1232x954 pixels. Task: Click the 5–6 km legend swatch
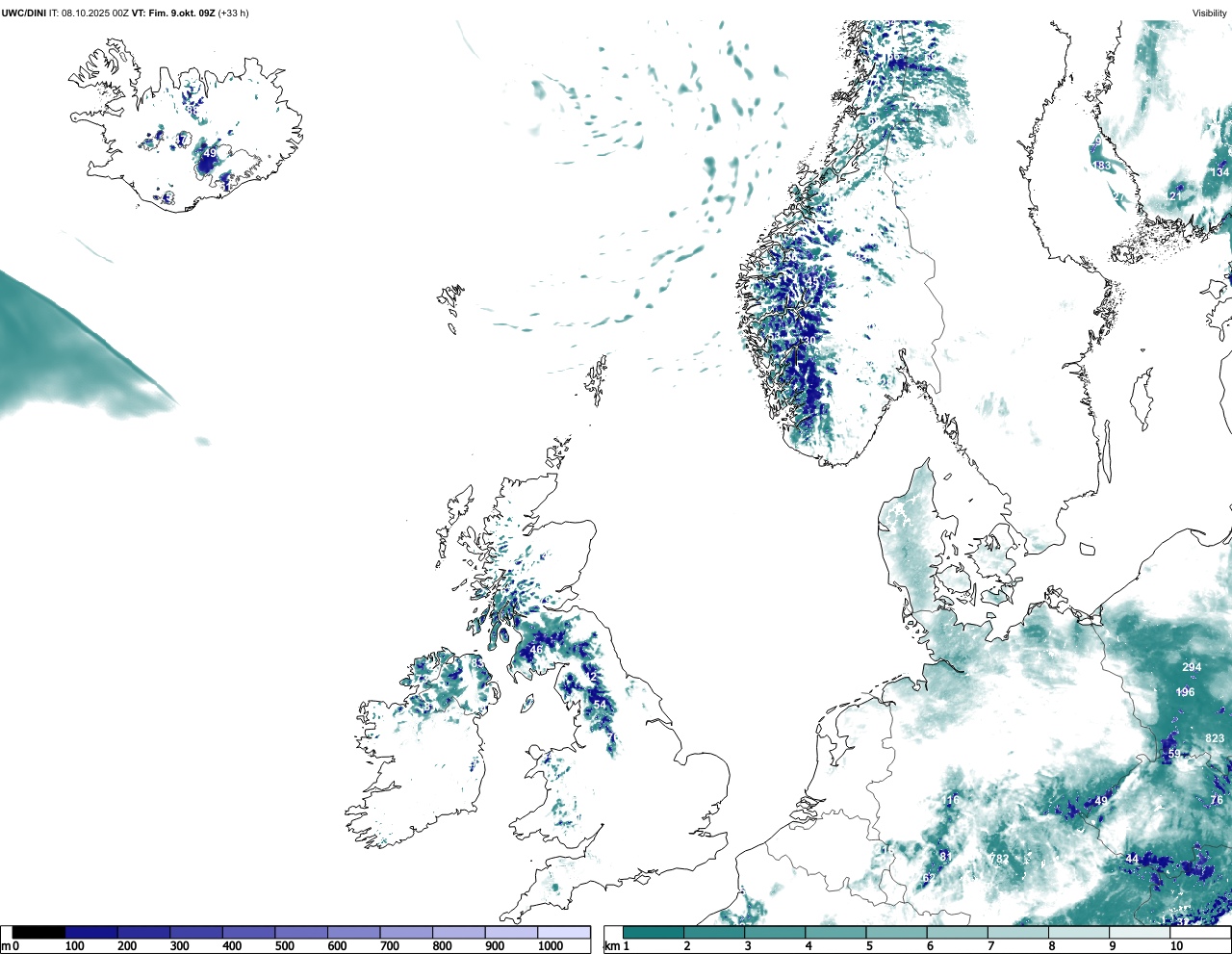pyautogui.click(x=897, y=933)
